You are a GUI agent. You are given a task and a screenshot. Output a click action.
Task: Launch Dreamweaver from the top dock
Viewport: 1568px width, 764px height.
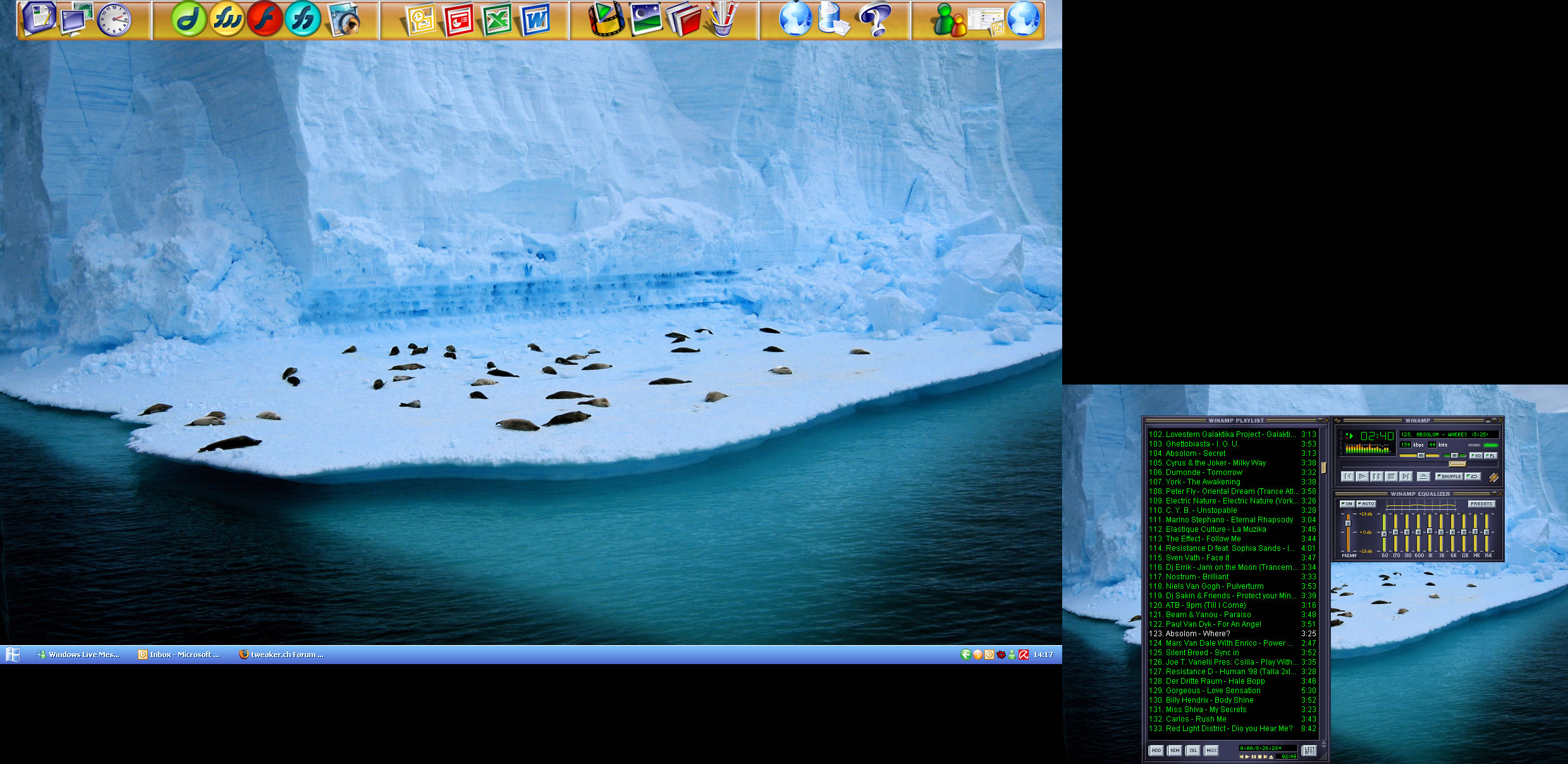(x=188, y=19)
